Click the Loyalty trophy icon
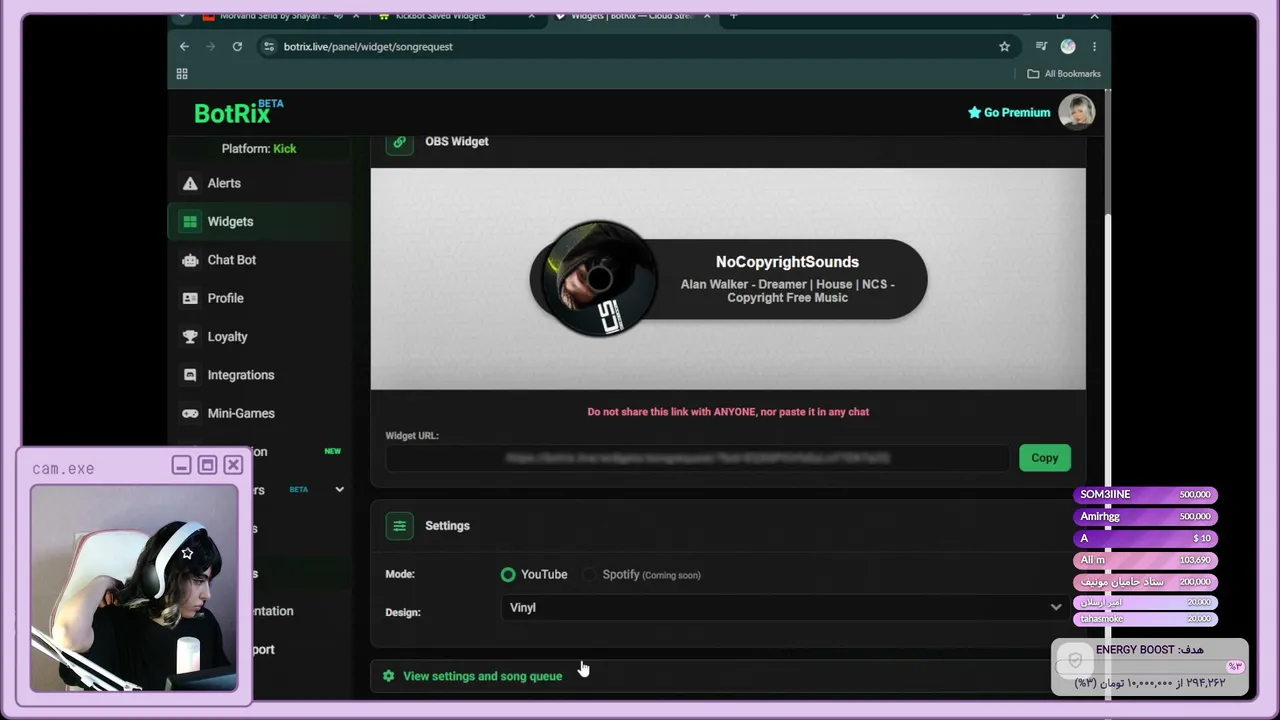Screen dimensions: 1280x720 (x=190, y=337)
